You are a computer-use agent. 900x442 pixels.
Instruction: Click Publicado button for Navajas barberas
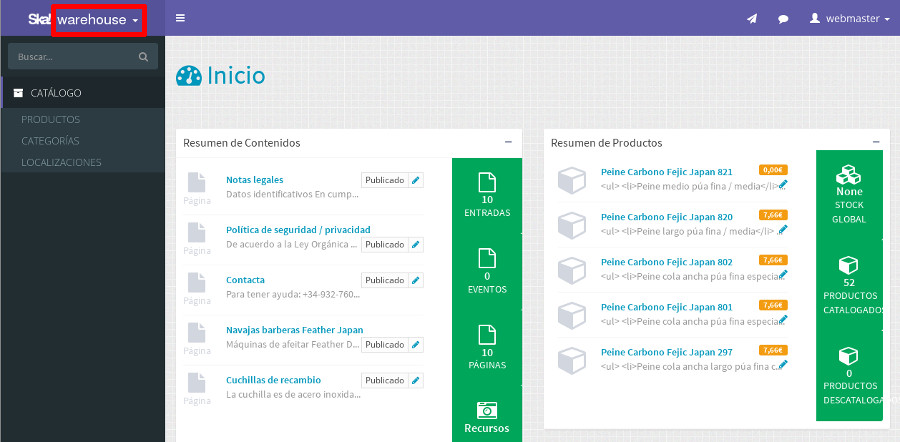click(x=385, y=345)
